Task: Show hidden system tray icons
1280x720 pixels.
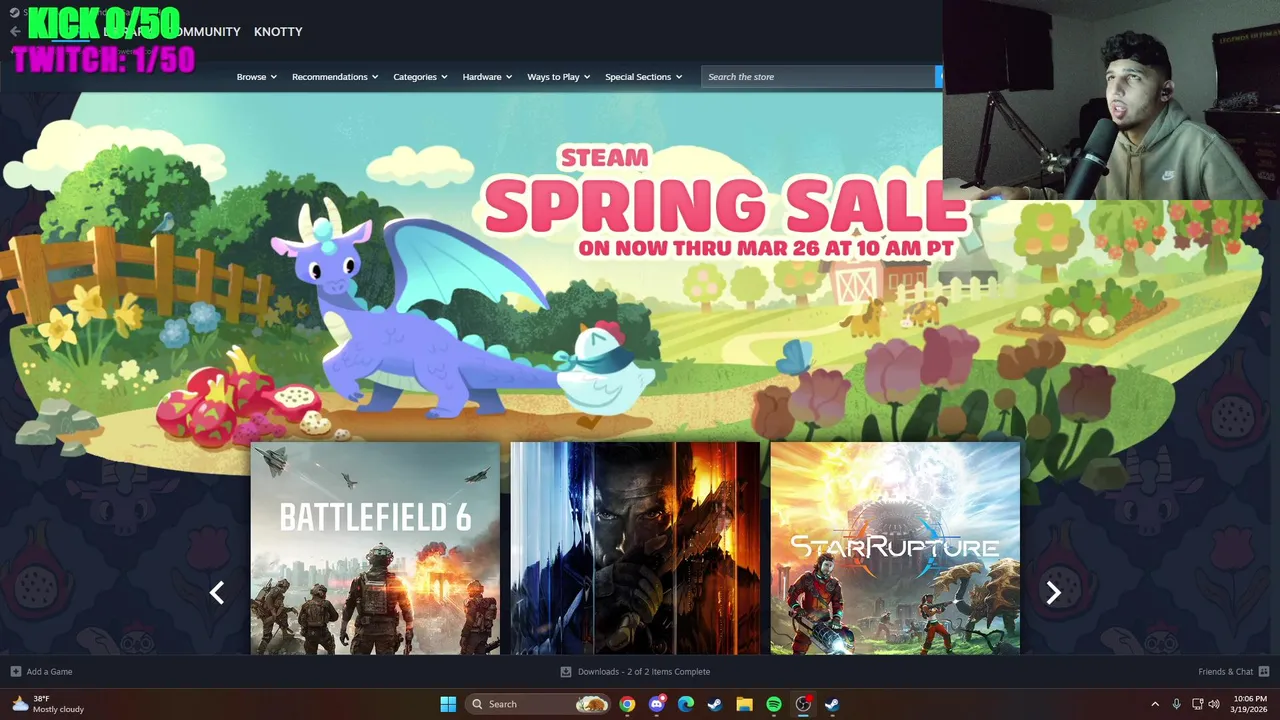Action: 1155,704
